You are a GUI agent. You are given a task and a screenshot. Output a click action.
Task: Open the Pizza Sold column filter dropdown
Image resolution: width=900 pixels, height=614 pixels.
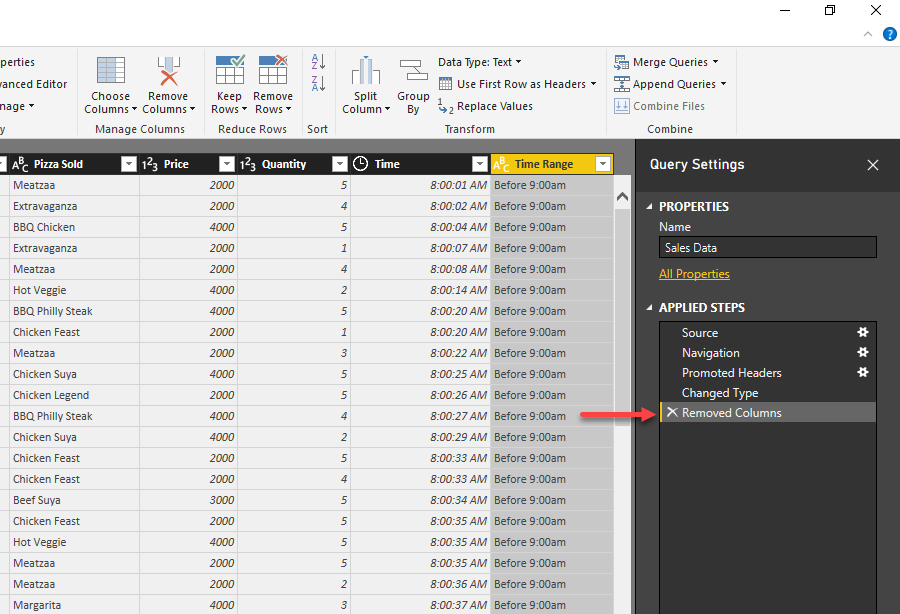129,163
